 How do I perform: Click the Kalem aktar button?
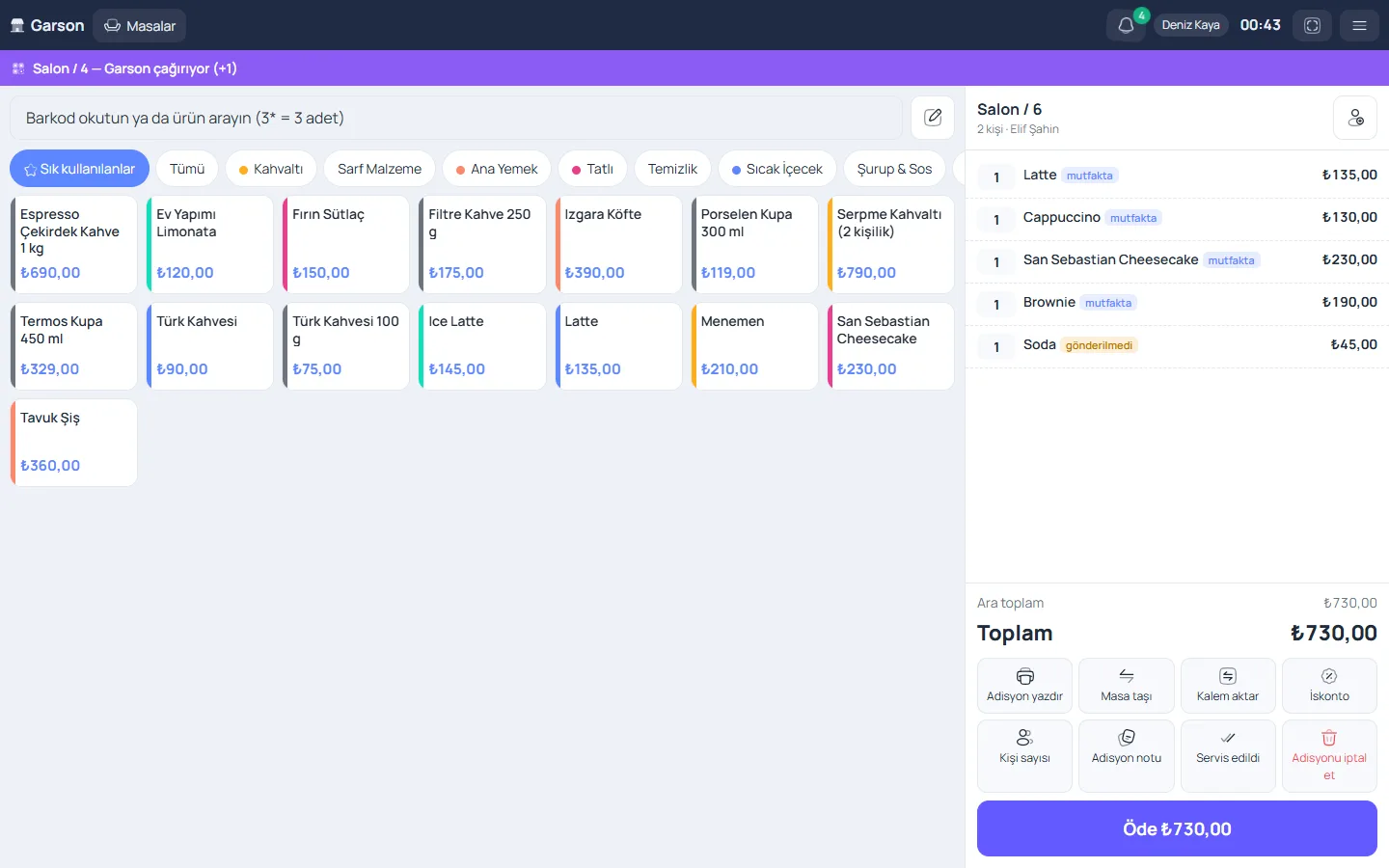point(1228,686)
